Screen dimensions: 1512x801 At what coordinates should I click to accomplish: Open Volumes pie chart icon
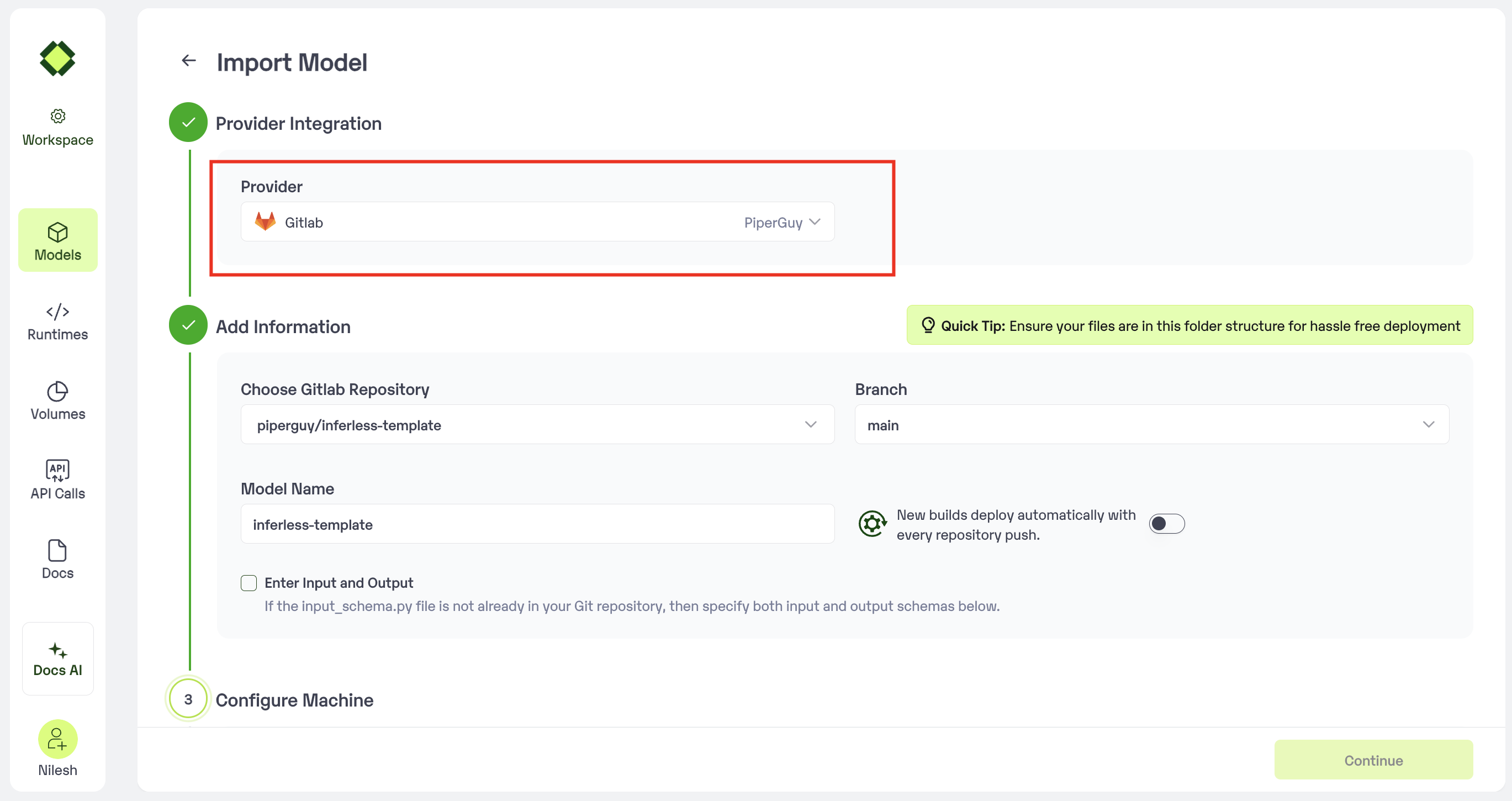pos(57,392)
